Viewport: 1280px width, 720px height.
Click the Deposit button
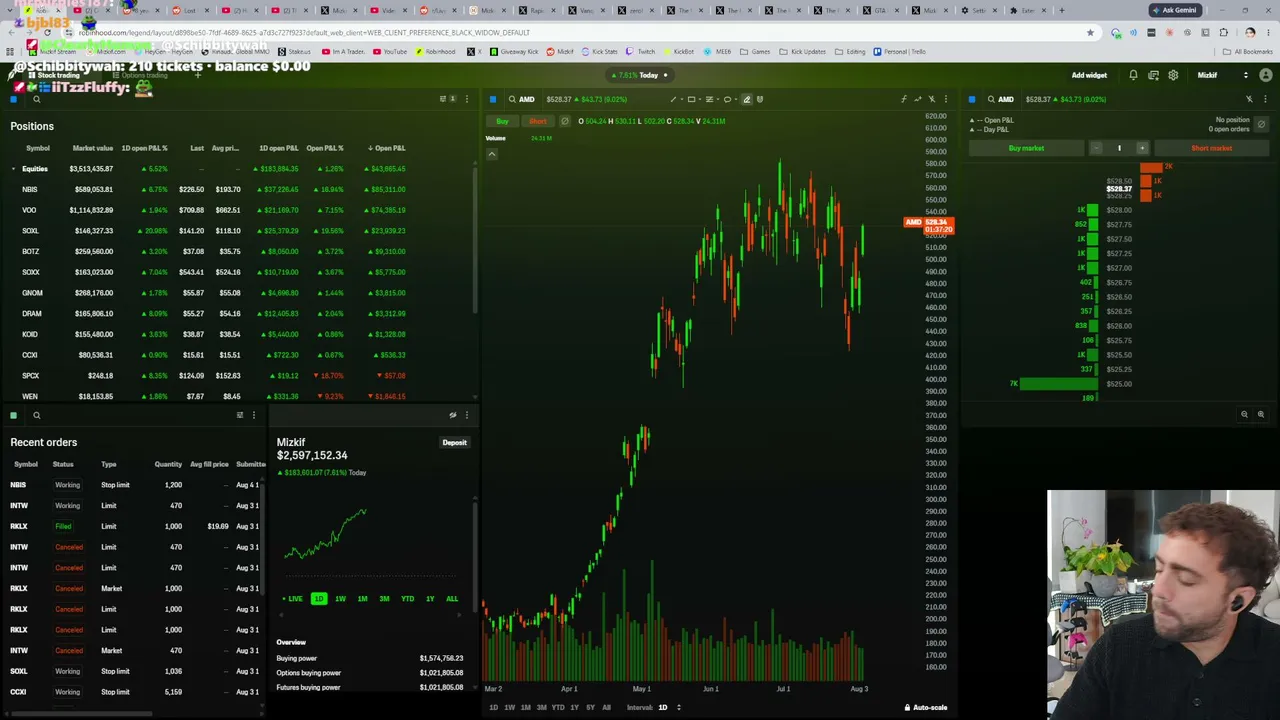(x=454, y=442)
